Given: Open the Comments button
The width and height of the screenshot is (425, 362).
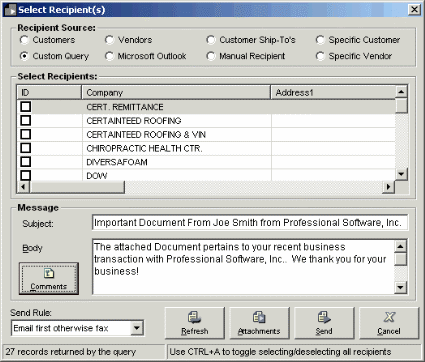Looking at the screenshot, I should coord(49,278).
